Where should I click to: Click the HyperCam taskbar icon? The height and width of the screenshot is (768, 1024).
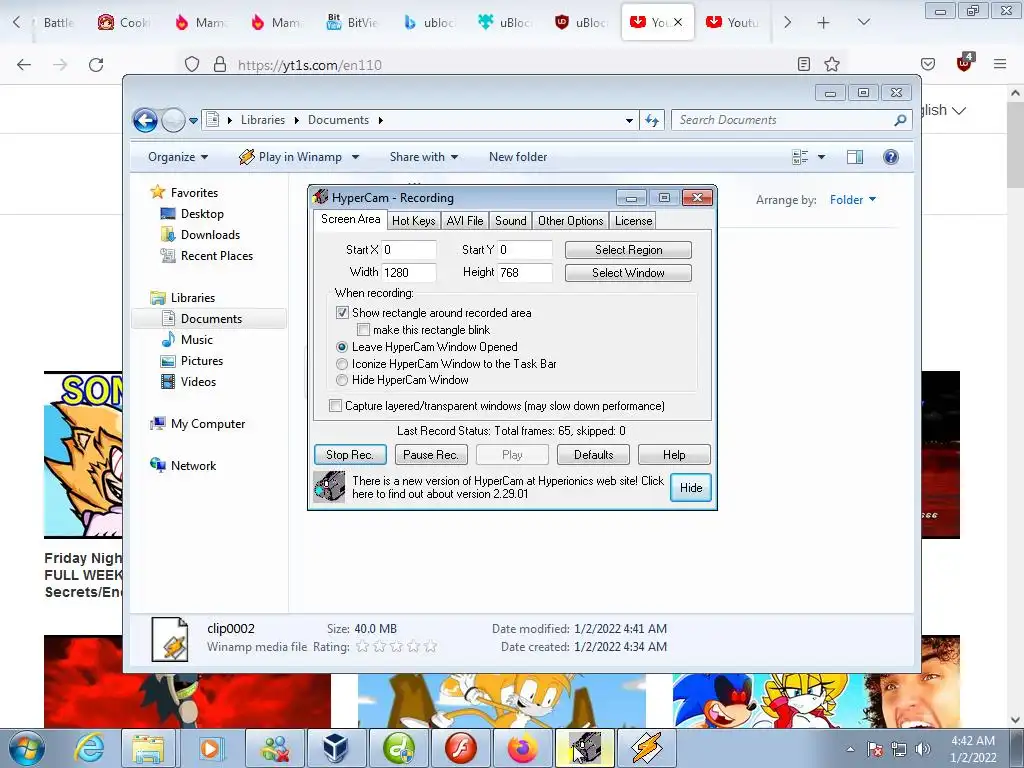(x=584, y=748)
